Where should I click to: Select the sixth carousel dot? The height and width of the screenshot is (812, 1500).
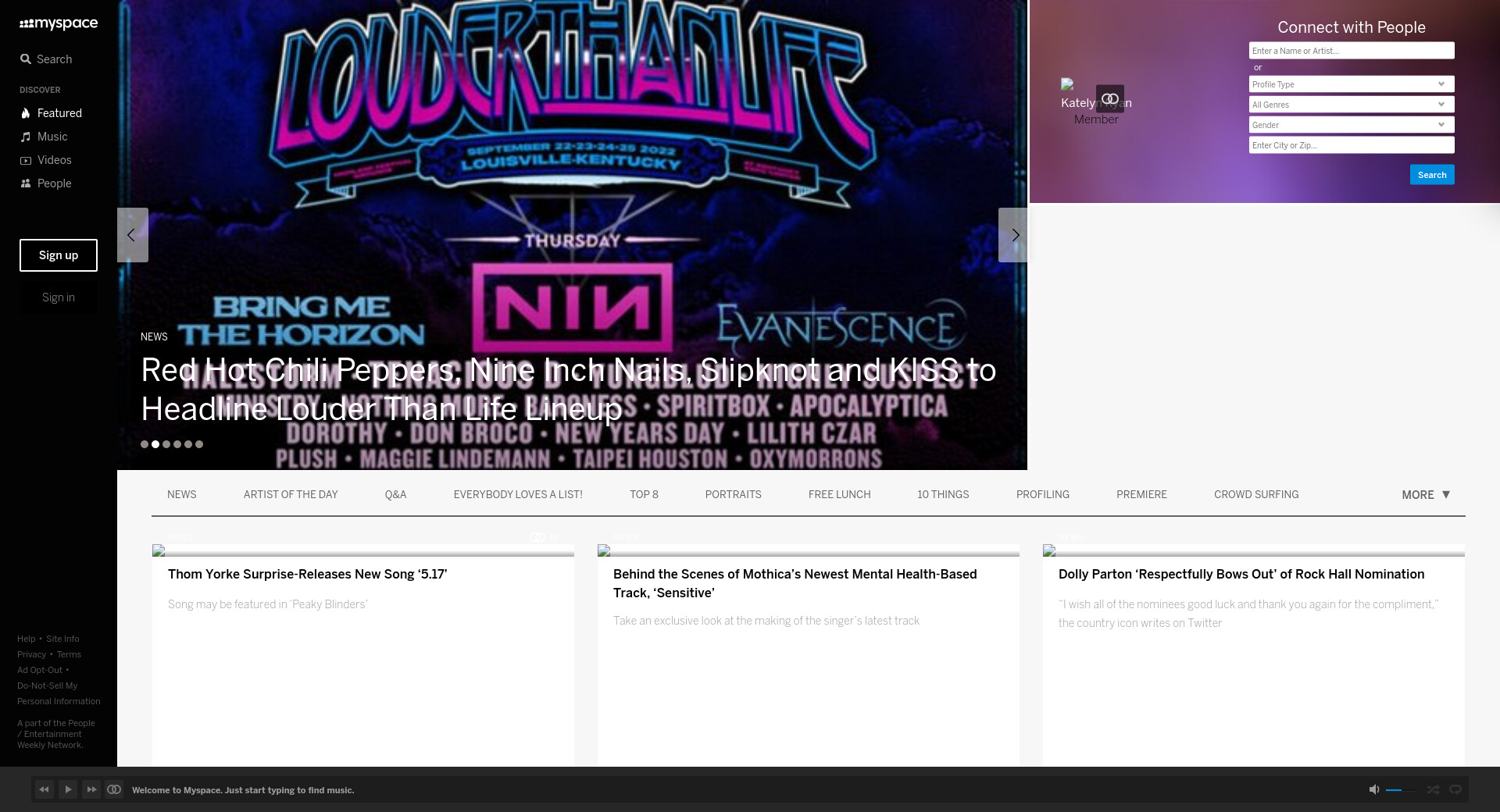coord(199,444)
